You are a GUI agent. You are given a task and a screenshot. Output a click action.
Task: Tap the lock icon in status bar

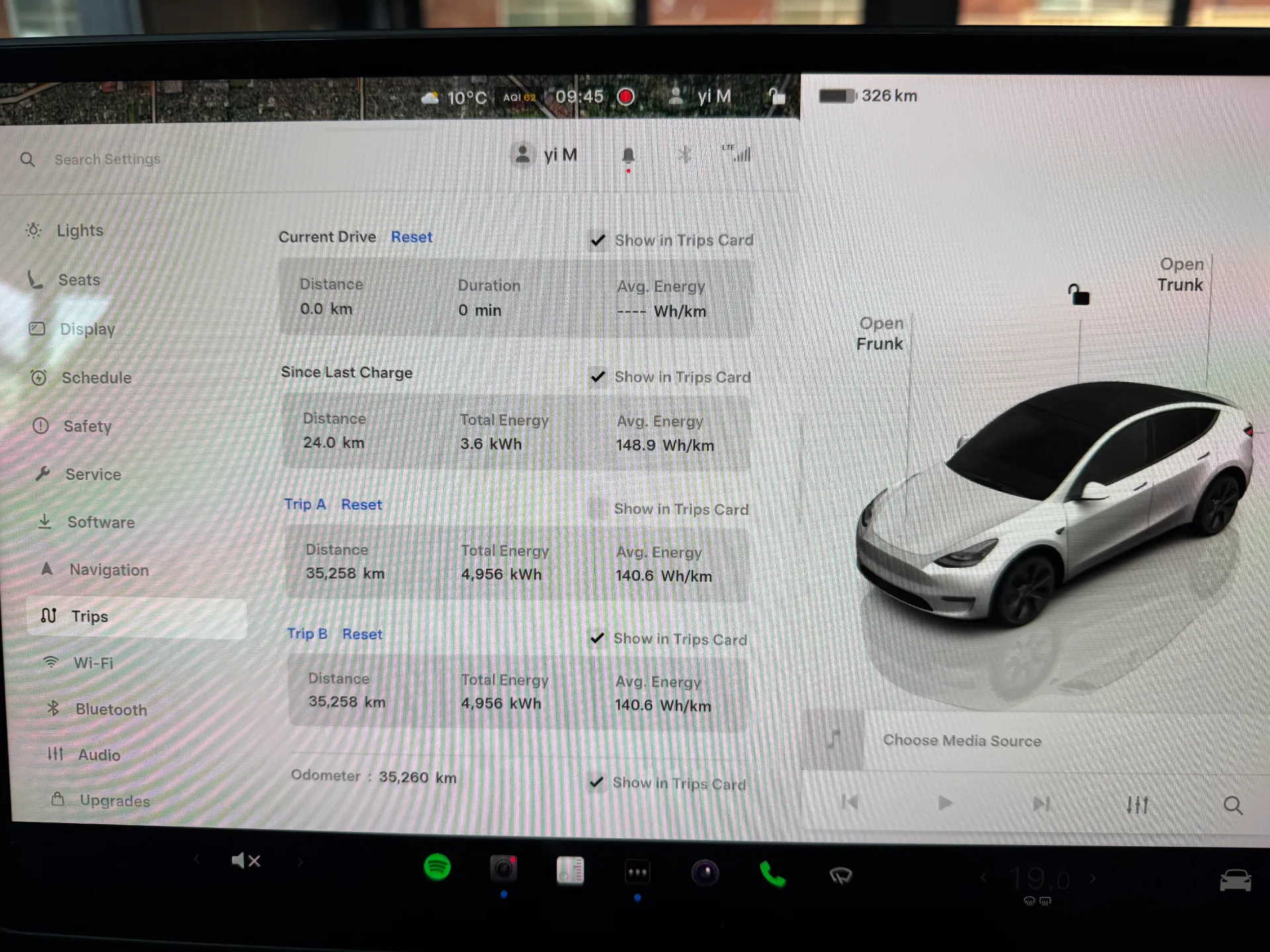pos(777,97)
